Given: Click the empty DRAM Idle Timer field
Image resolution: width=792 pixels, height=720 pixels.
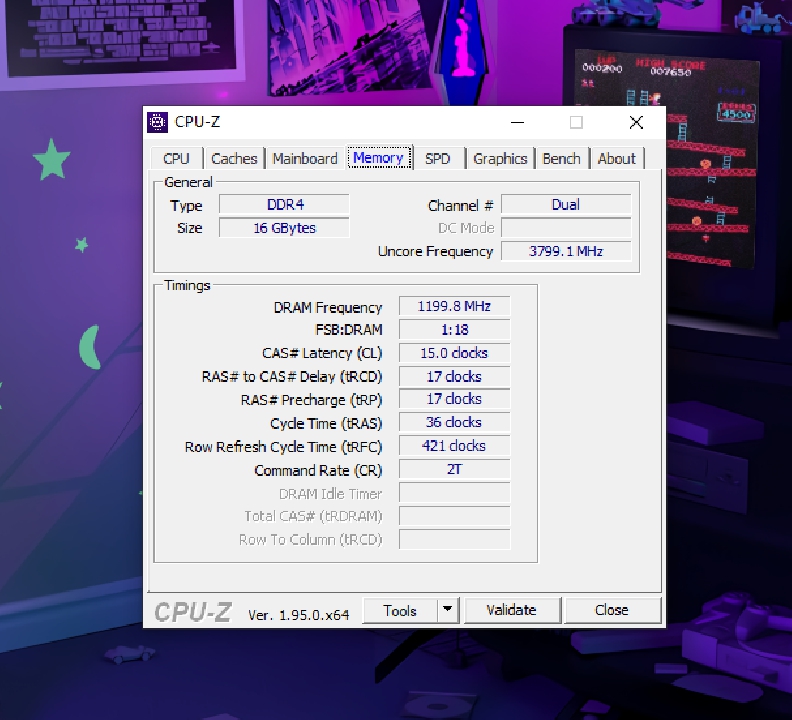Looking at the screenshot, I should (455, 493).
